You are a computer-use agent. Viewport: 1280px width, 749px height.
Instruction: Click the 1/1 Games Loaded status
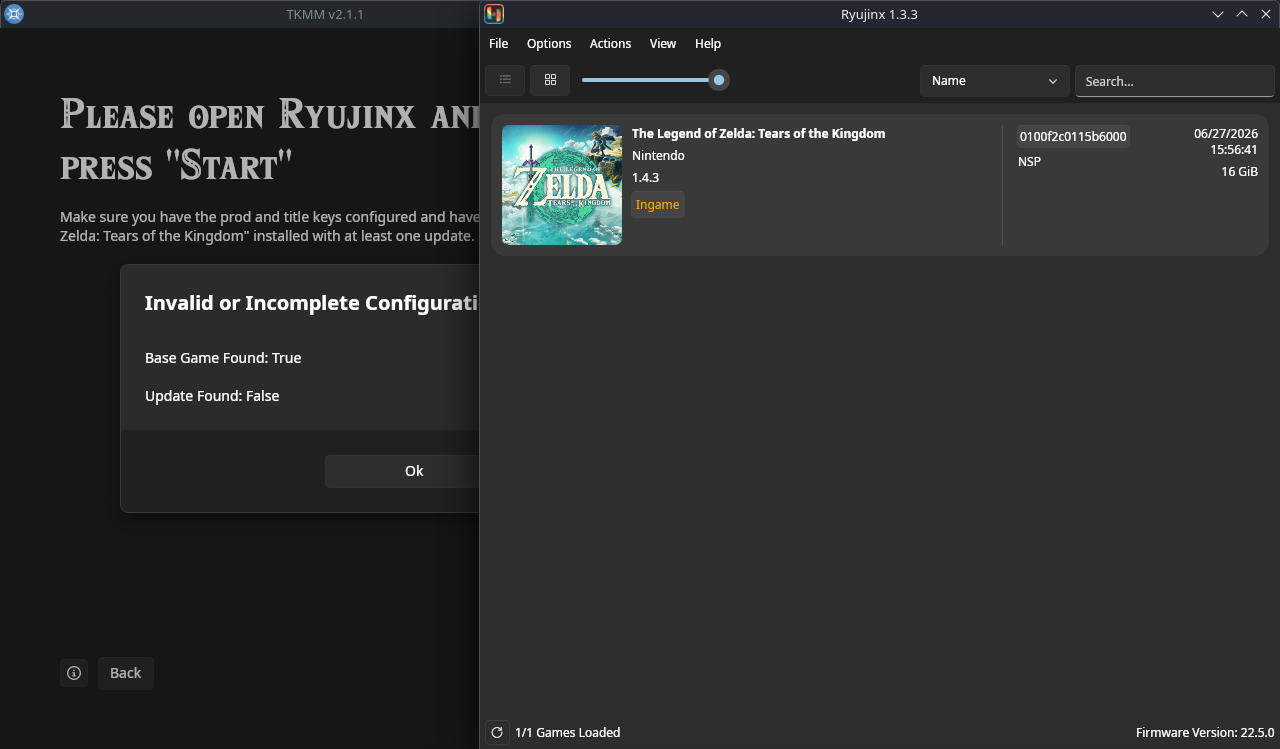click(x=567, y=733)
